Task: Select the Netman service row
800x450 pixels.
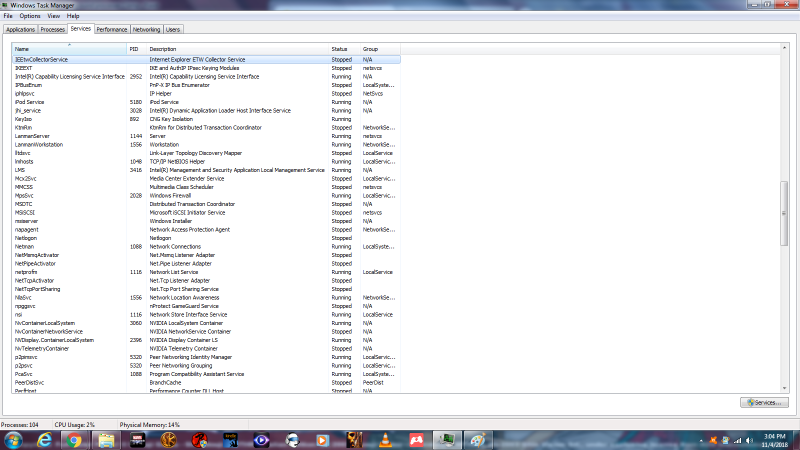Action: click(x=206, y=246)
